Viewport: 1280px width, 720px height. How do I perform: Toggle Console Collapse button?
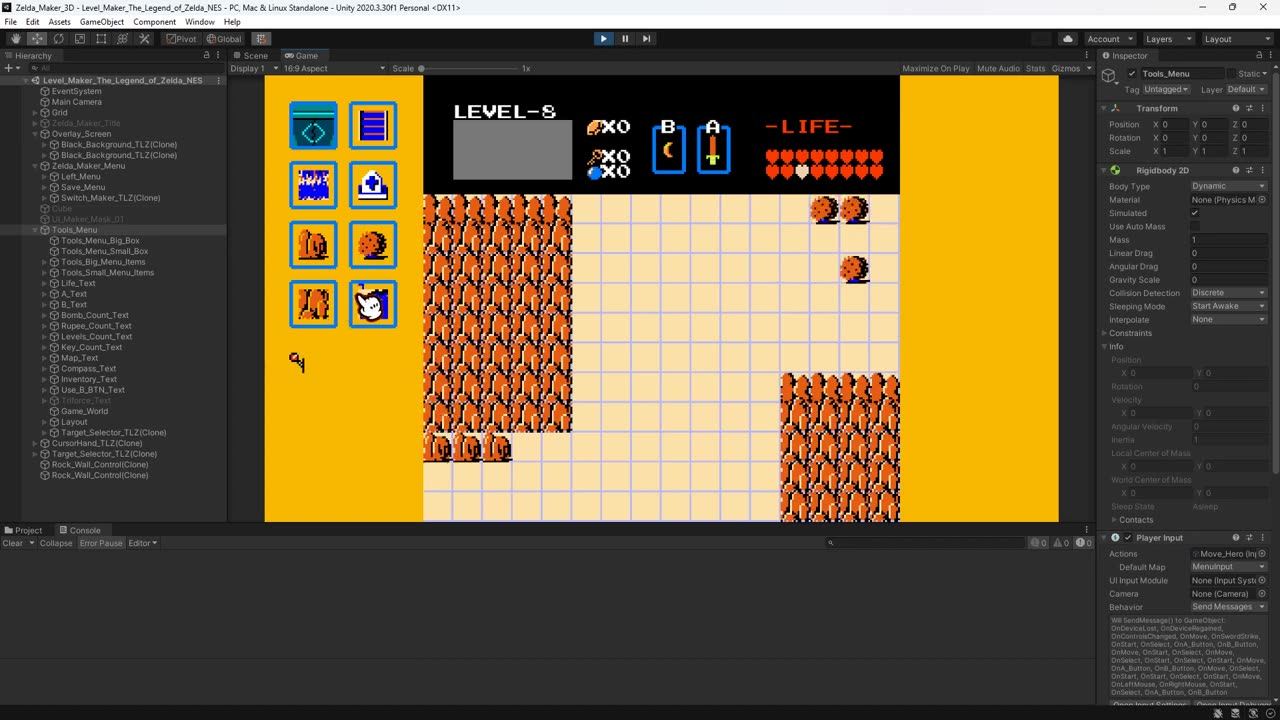coord(56,543)
